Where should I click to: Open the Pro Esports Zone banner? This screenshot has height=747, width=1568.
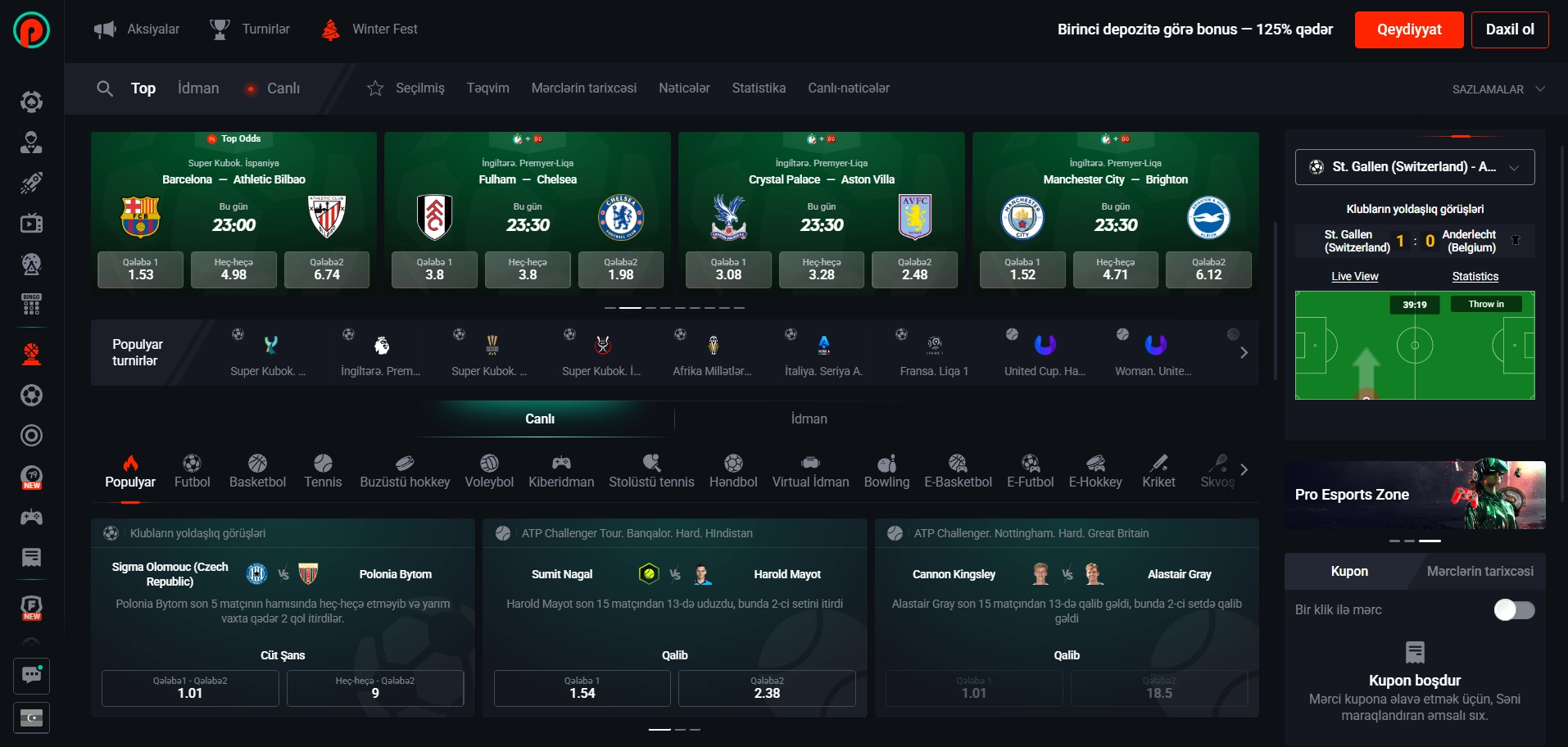[1414, 495]
